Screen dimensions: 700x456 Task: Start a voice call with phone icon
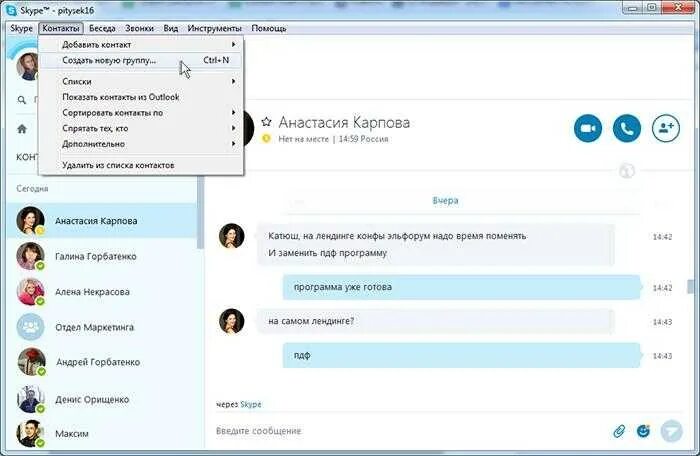pos(626,128)
